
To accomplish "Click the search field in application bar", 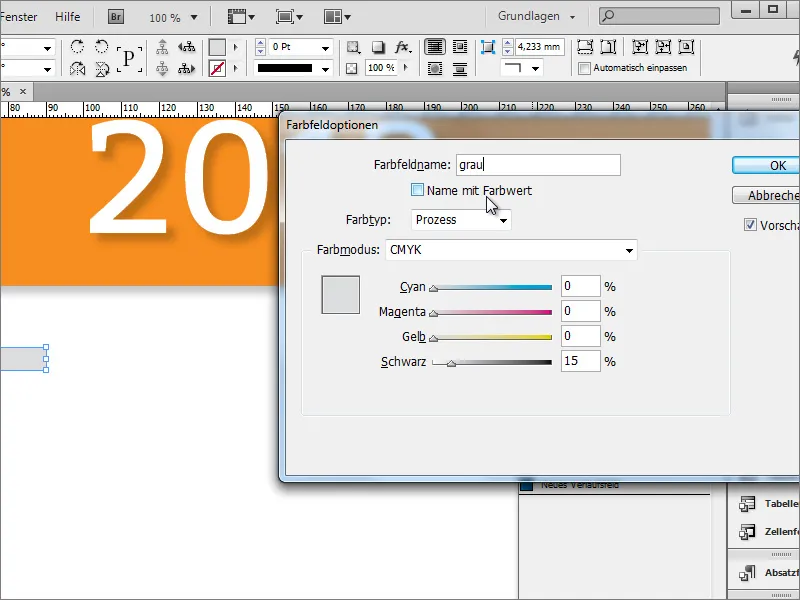I will [659, 16].
